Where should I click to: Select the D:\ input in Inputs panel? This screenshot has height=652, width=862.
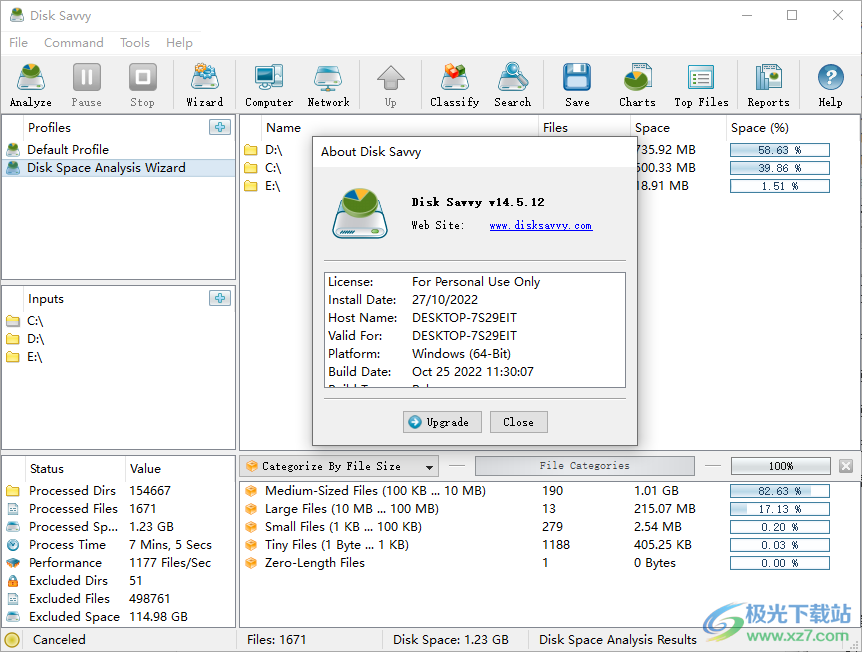pos(118,339)
